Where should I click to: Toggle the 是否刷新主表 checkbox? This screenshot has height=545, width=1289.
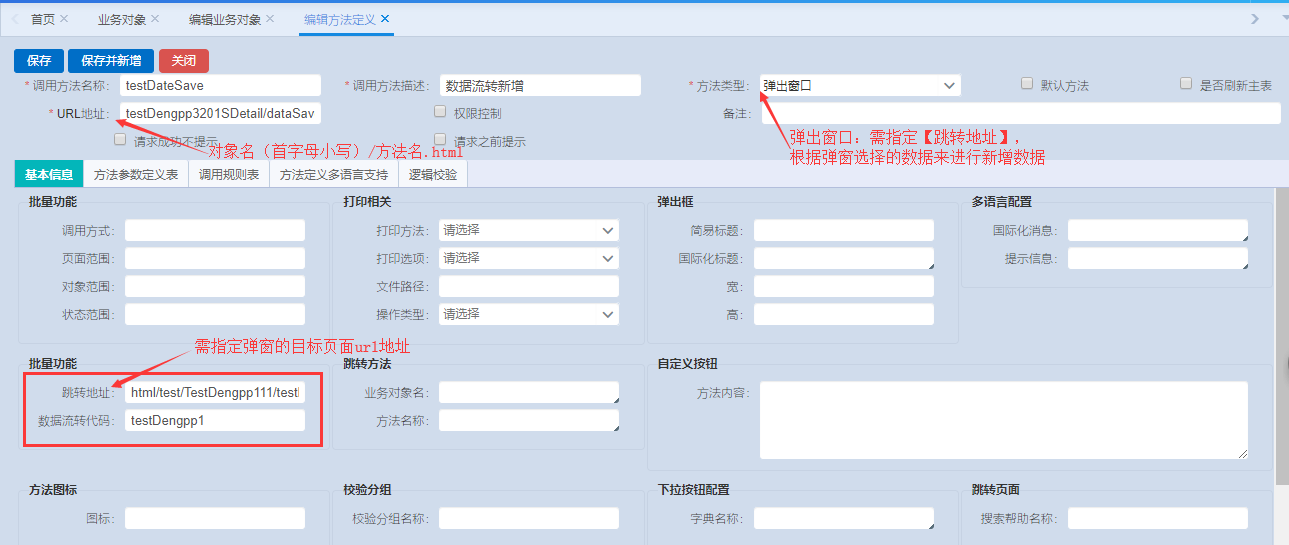pyautogui.click(x=1186, y=84)
